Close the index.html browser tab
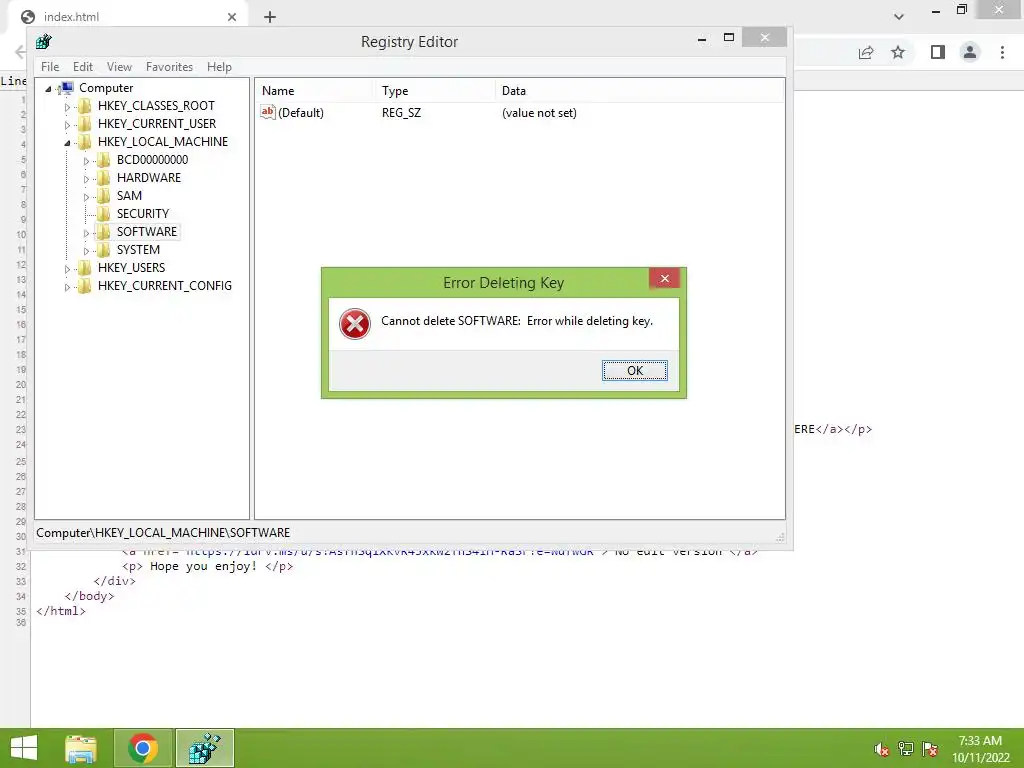1024x768 pixels. click(x=232, y=17)
